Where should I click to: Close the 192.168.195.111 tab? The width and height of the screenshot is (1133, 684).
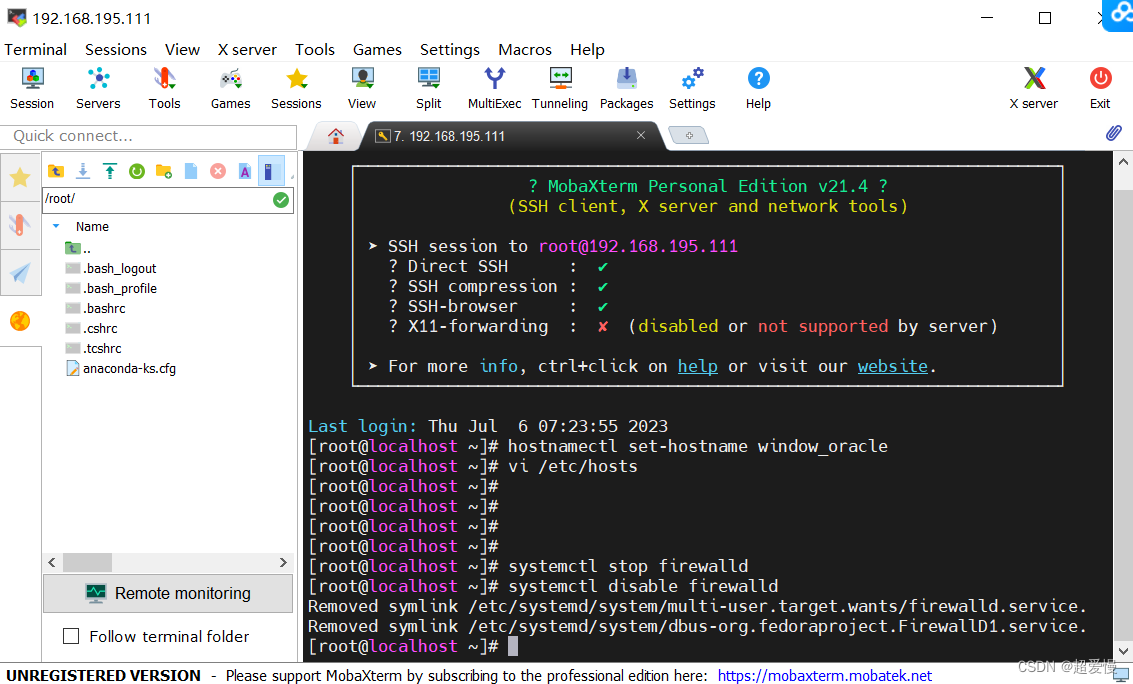(x=640, y=135)
